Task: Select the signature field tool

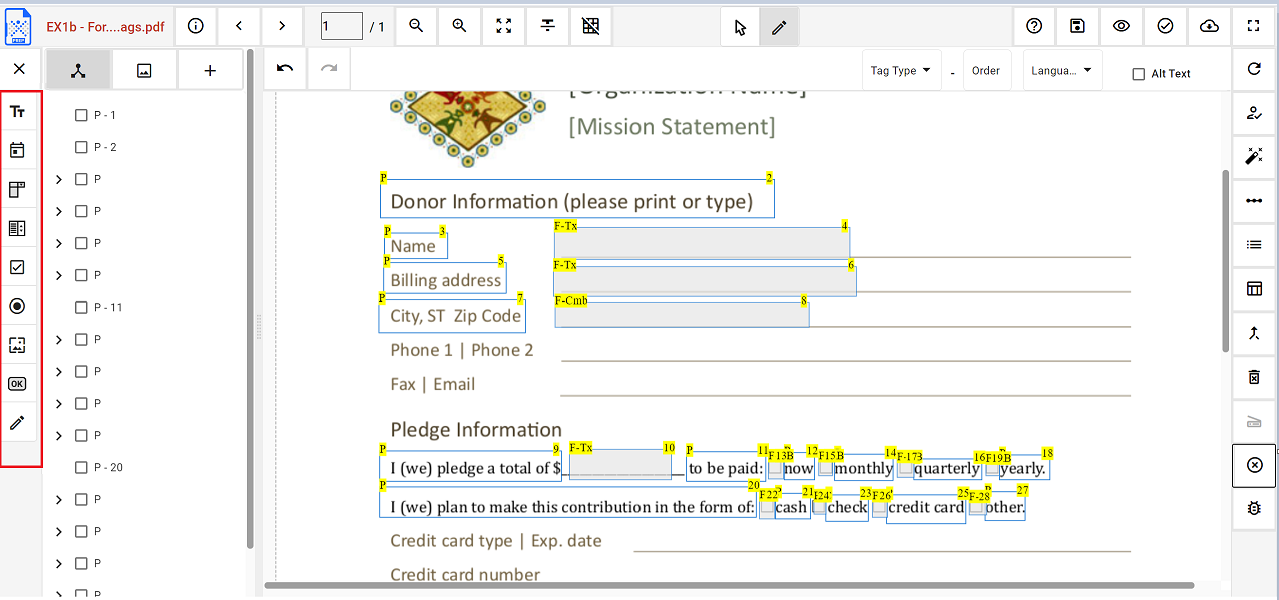Action: [x=17, y=345]
